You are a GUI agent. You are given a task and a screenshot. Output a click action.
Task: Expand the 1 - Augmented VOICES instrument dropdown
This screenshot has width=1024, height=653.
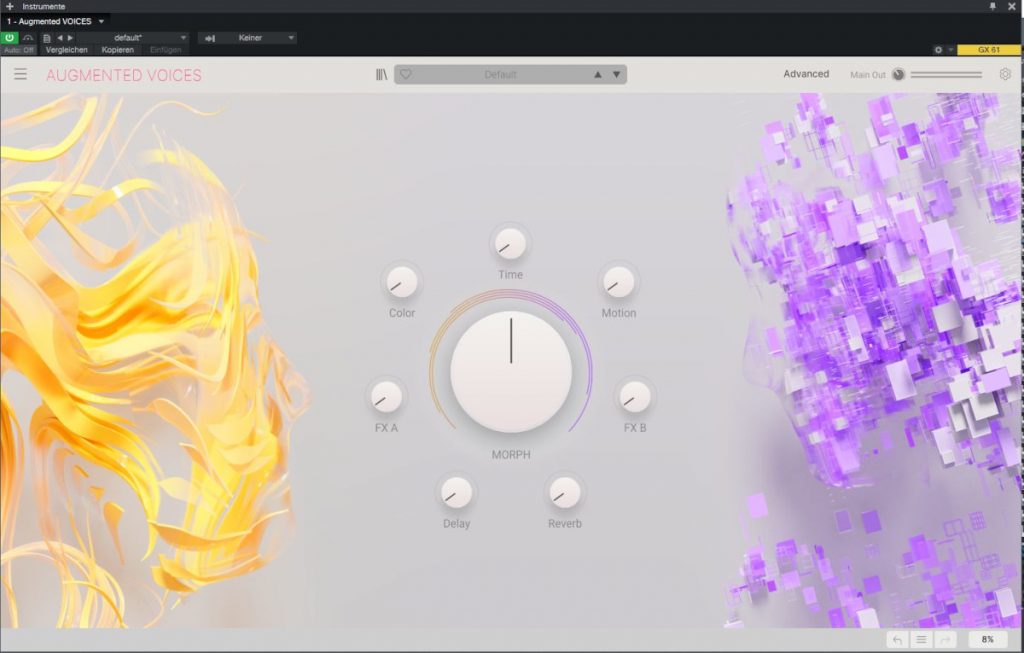pos(101,22)
